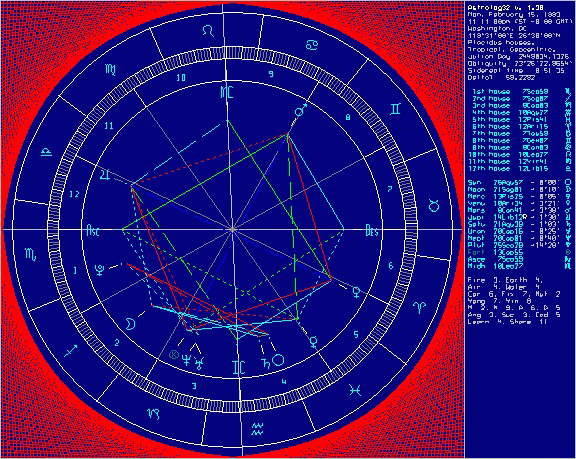Screen dimensions: 576x459
Task: Select the Taurus sign on outer ring
Action: (434, 205)
